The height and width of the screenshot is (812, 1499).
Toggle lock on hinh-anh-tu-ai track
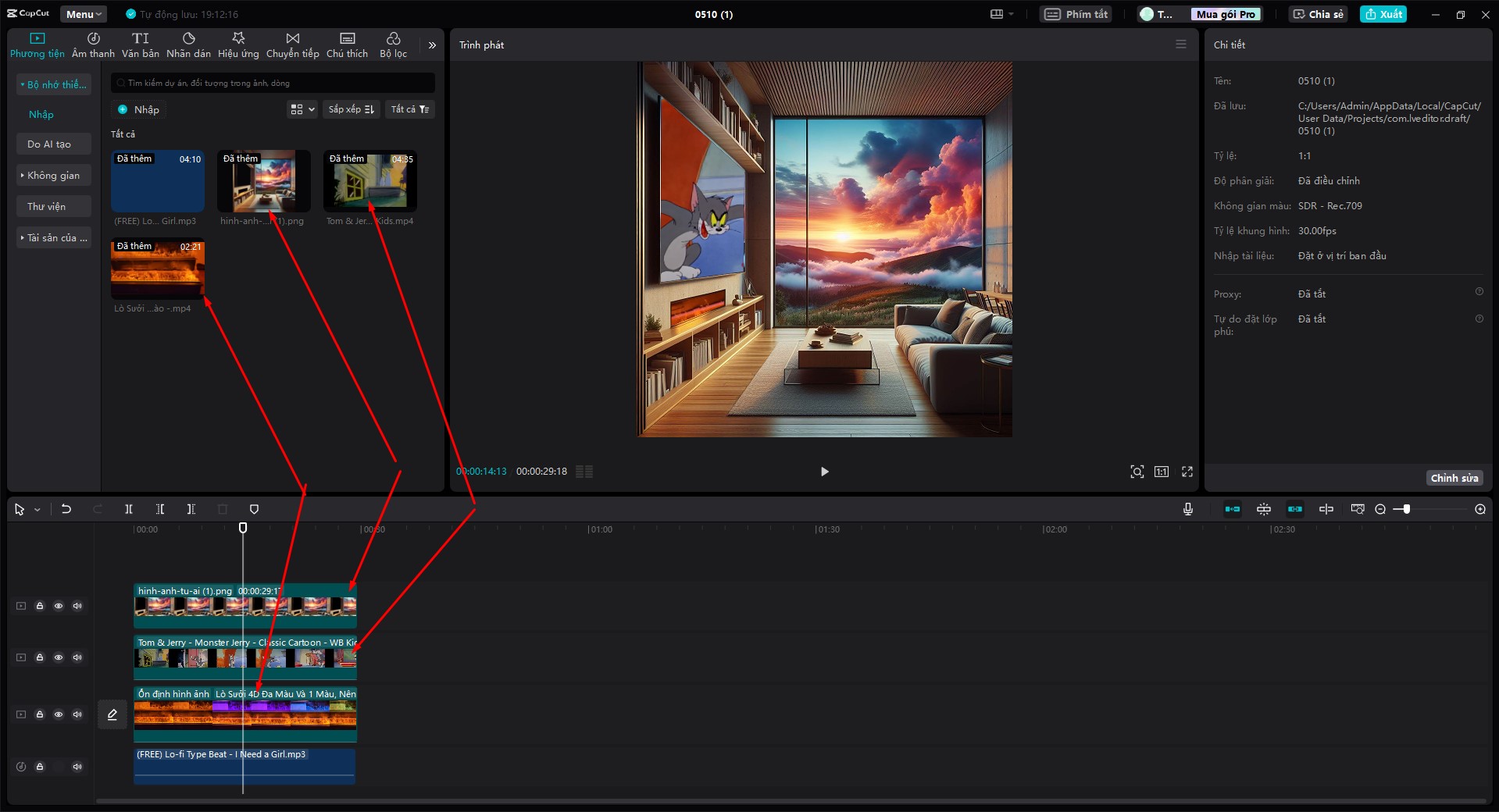pyautogui.click(x=40, y=606)
